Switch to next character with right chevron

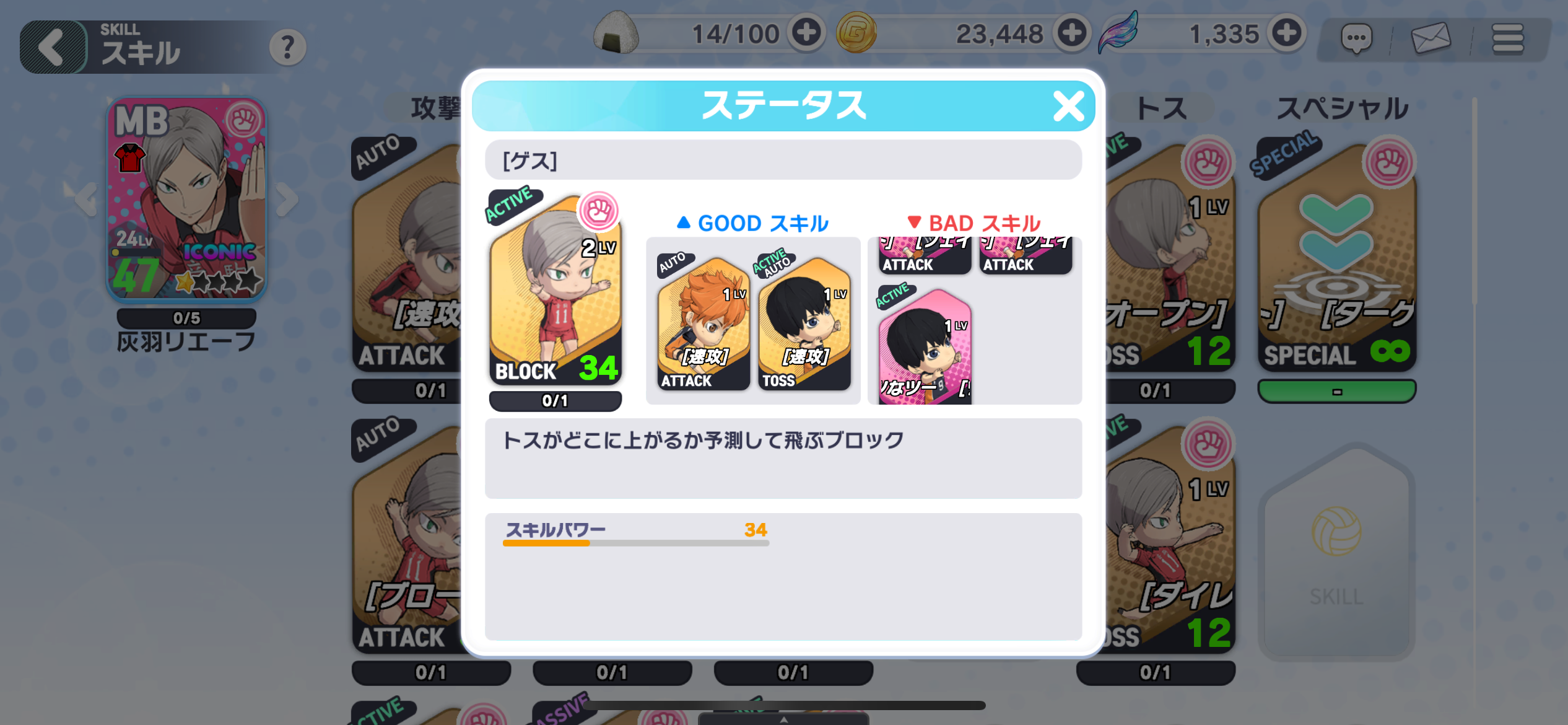point(287,200)
